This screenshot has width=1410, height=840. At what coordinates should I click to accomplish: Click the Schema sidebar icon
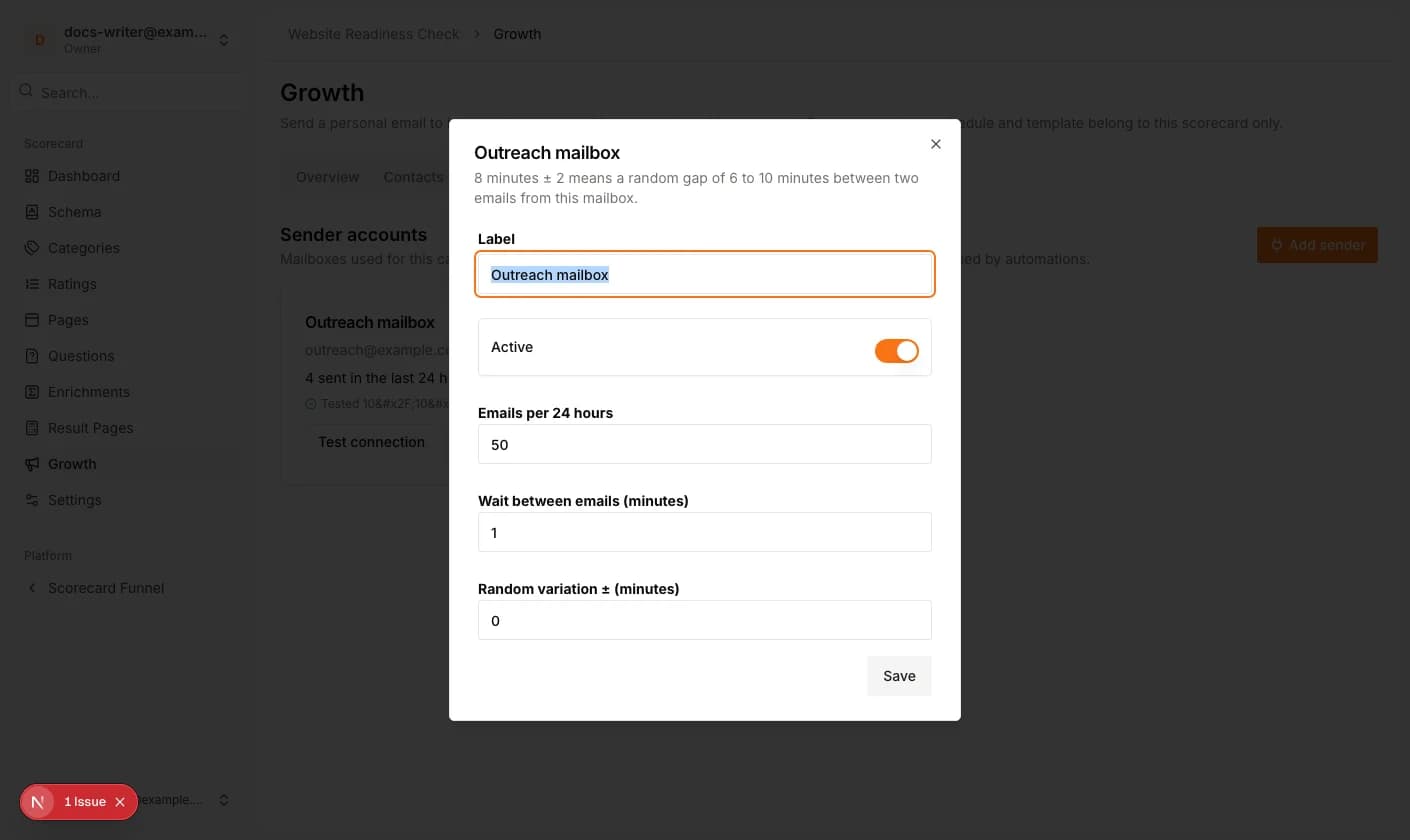32,212
